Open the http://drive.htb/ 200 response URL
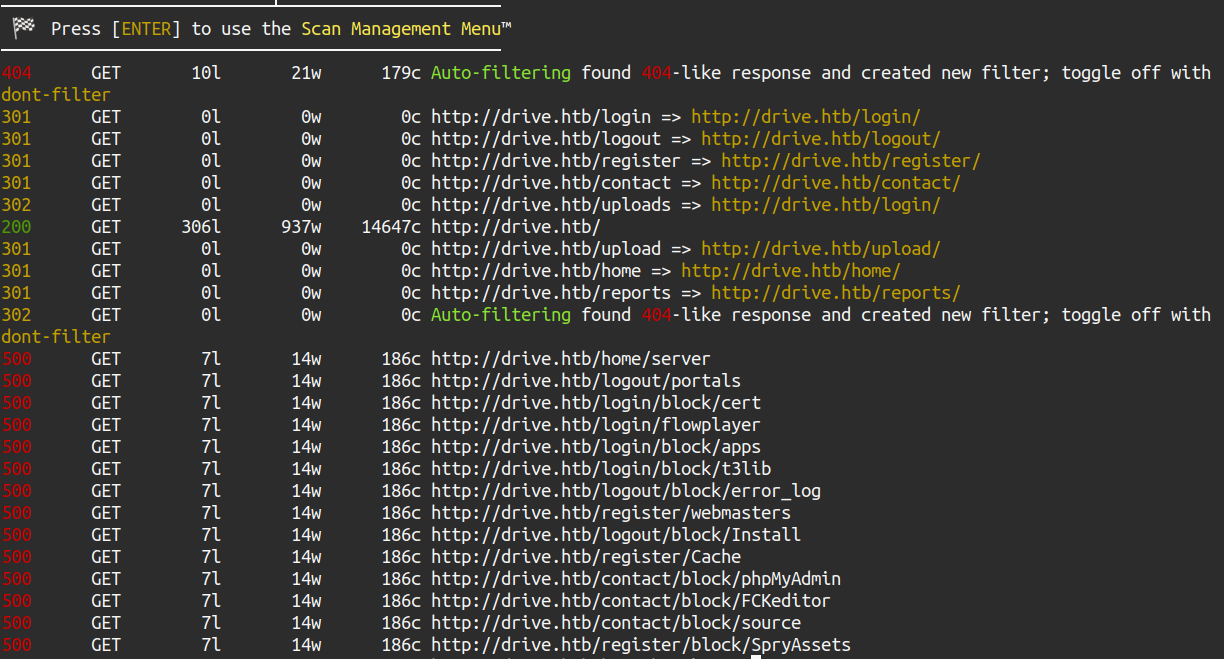 point(516,227)
